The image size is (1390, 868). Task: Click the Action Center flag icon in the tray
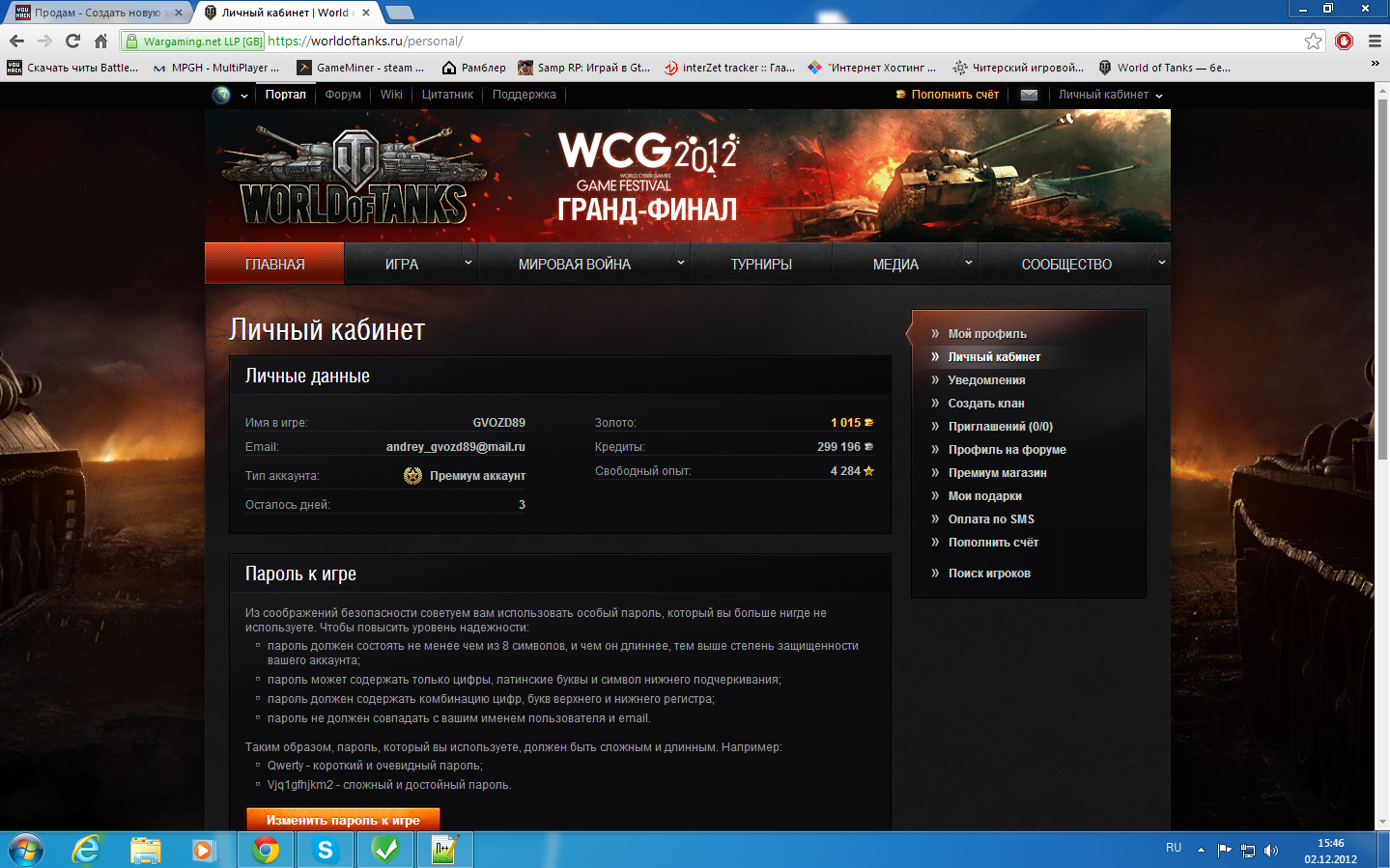[x=1224, y=850]
